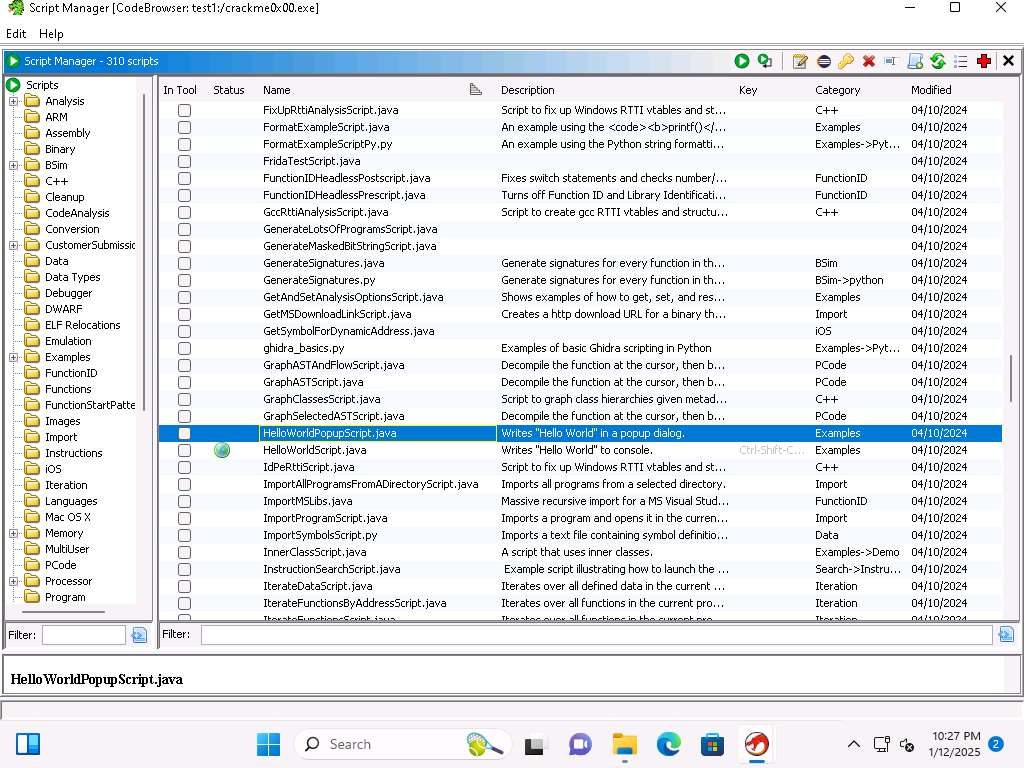This screenshot has height=768, width=1024.
Task: Open the Edit menu
Action: point(16,34)
